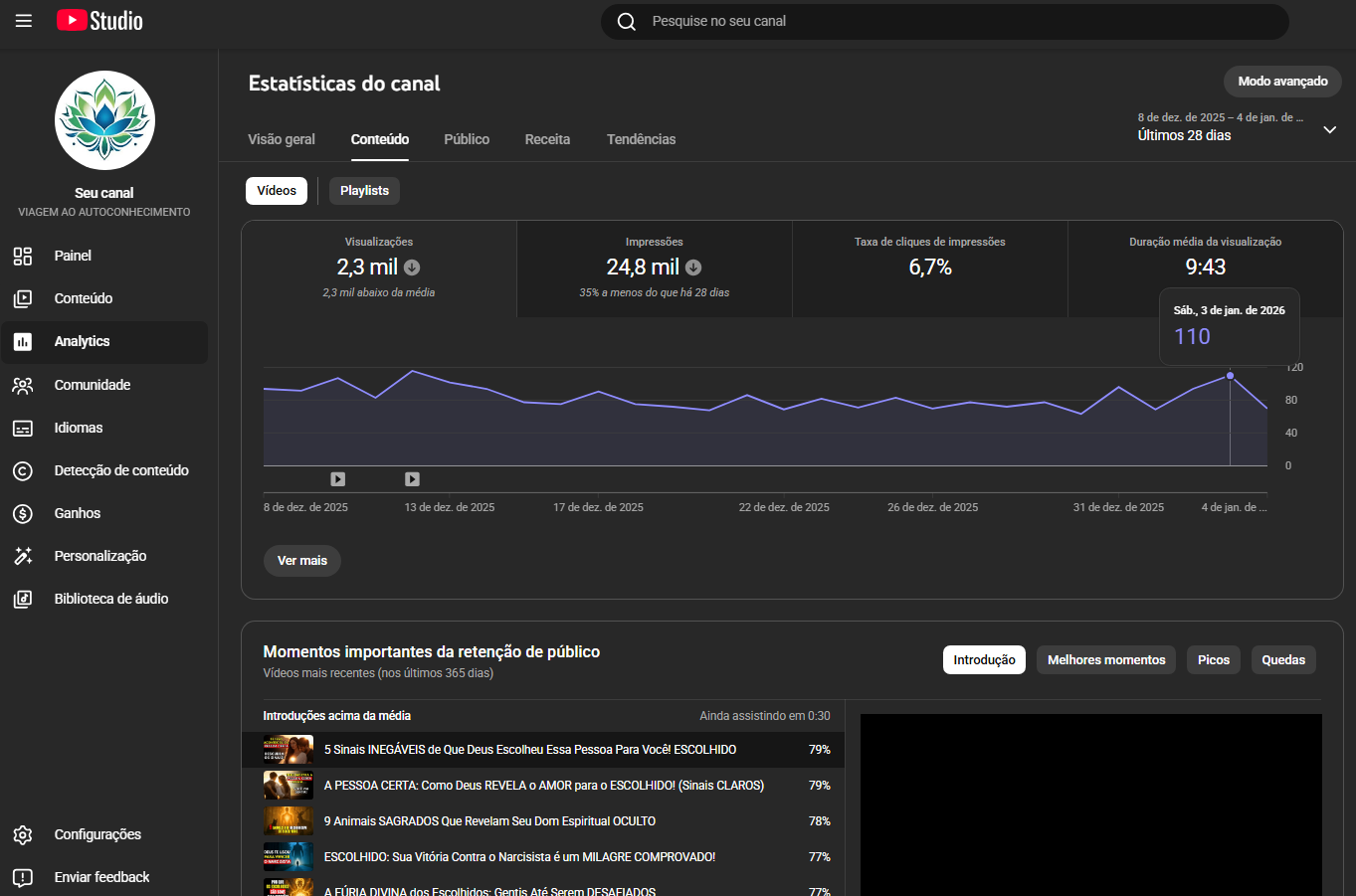This screenshot has height=896, width=1356.
Task: Click the 78% retention value
Action: [820, 821]
